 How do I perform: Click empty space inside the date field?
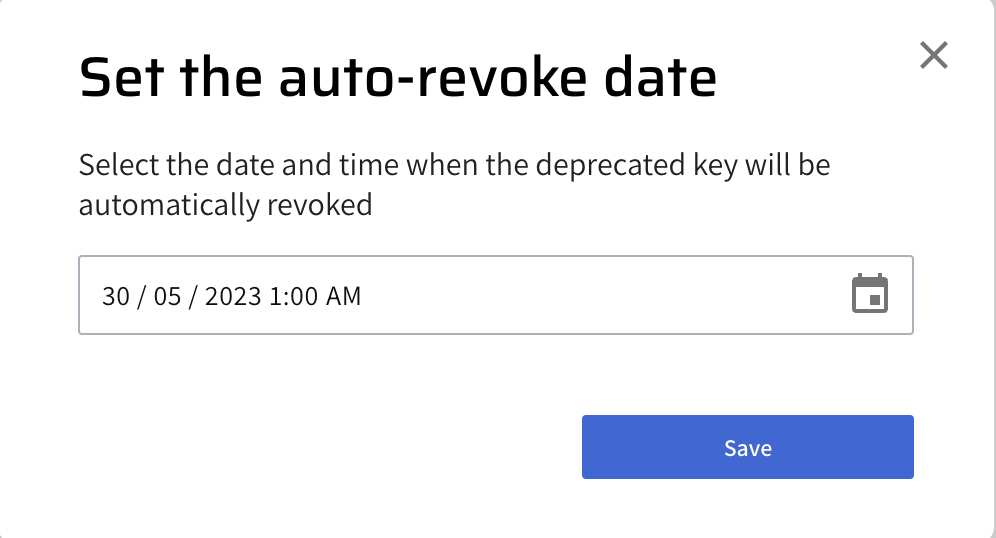coord(600,295)
